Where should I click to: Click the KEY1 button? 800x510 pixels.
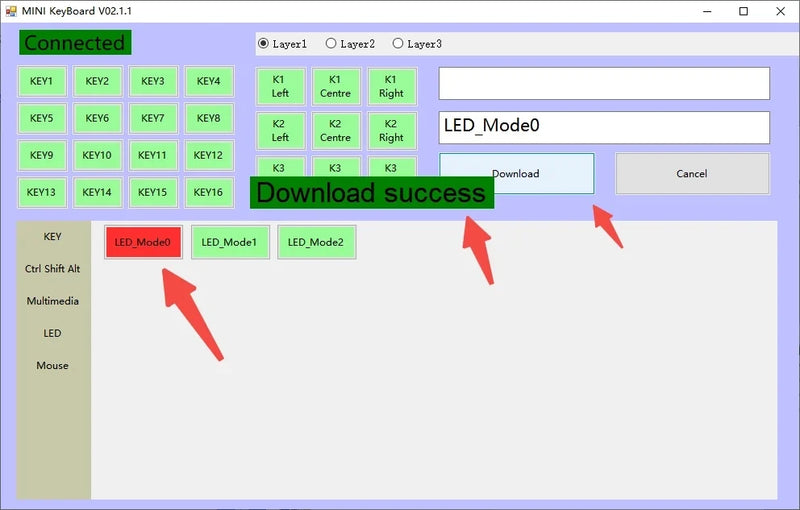click(42, 81)
